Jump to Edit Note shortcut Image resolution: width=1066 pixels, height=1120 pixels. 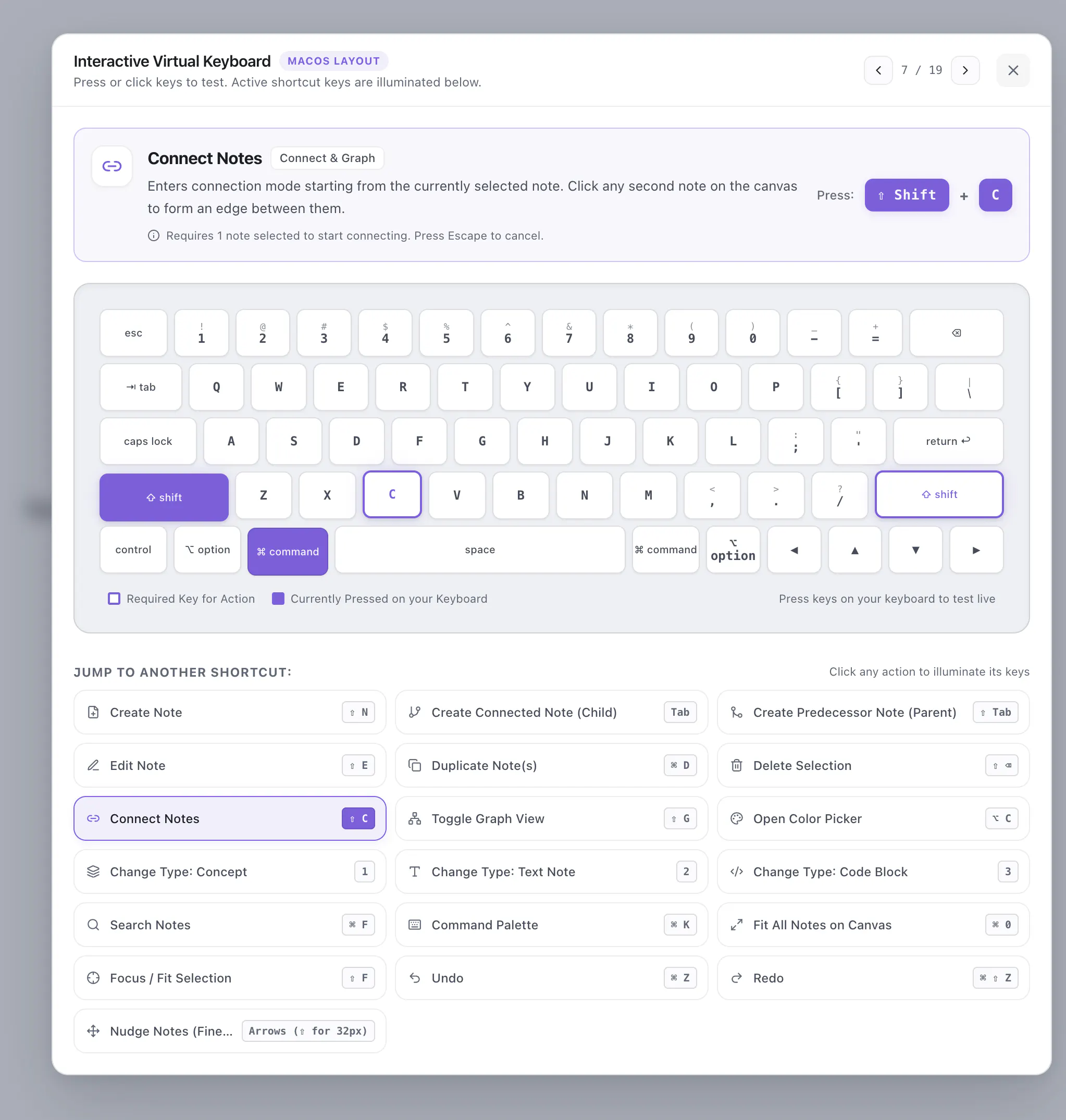coord(230,765)
